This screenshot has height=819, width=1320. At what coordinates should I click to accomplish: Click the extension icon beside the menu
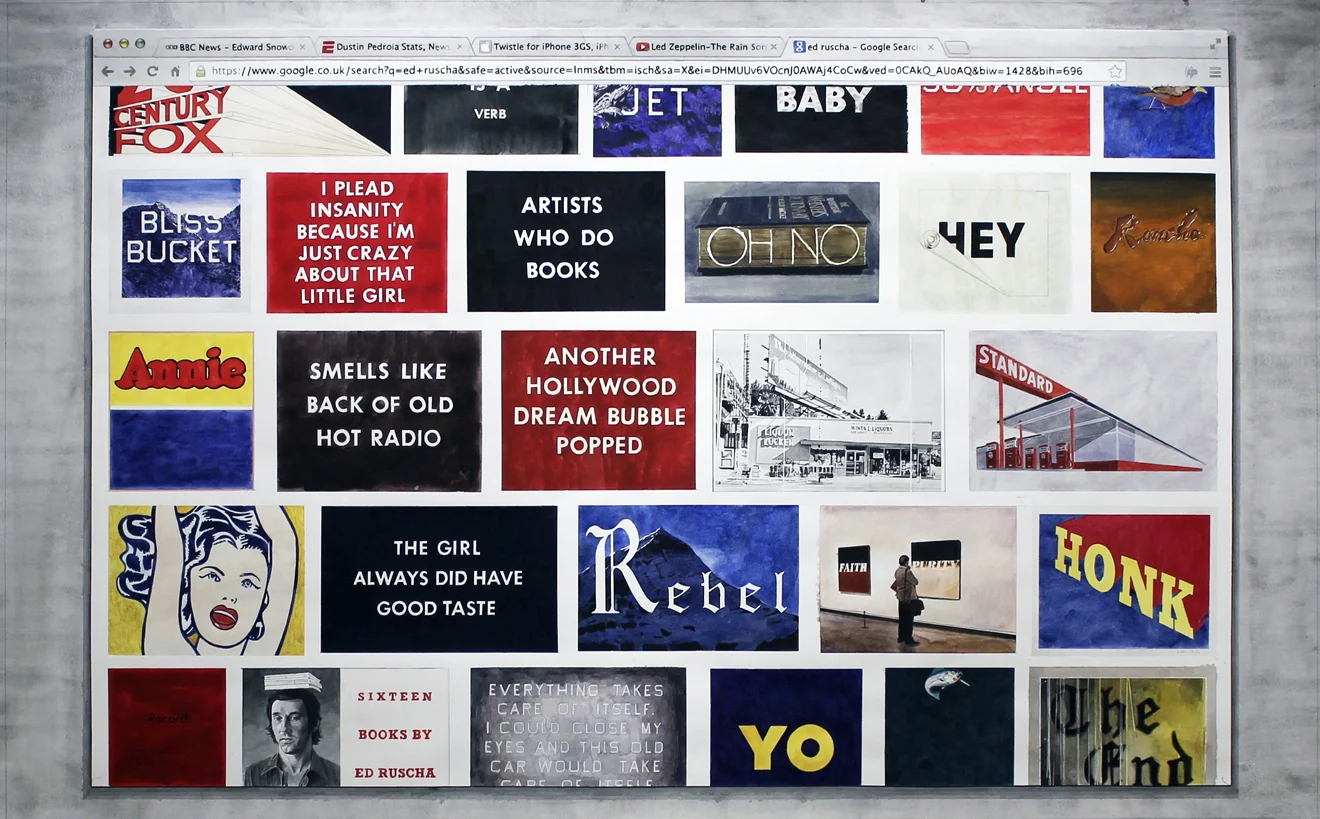tap(1191, 72)
